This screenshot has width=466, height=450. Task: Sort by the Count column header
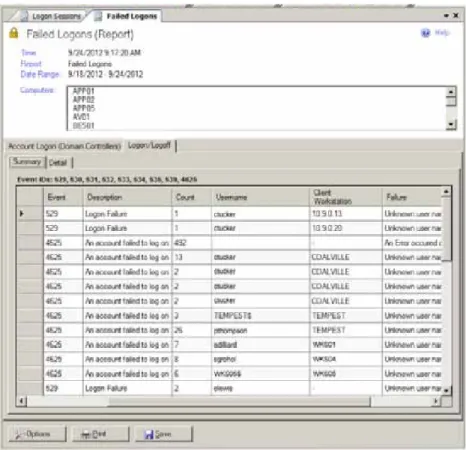[x=192, y=197]
